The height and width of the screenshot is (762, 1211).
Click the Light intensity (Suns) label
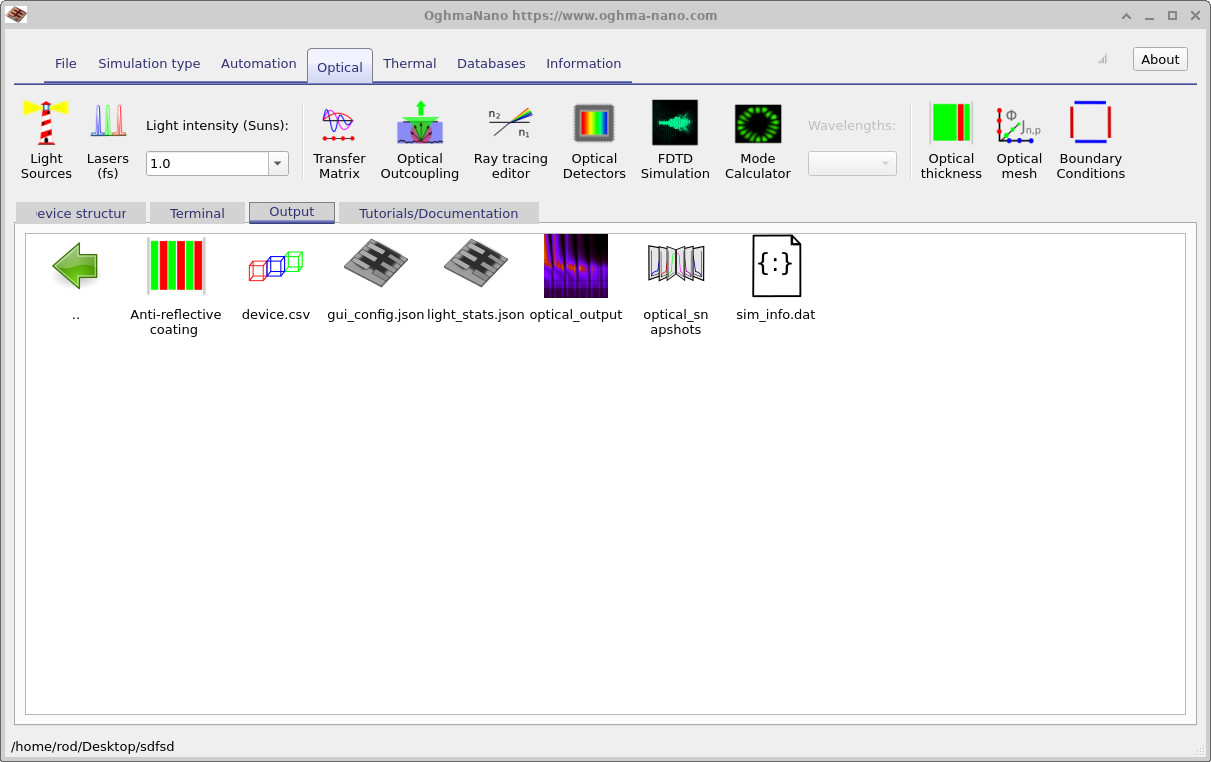[217, 125]
